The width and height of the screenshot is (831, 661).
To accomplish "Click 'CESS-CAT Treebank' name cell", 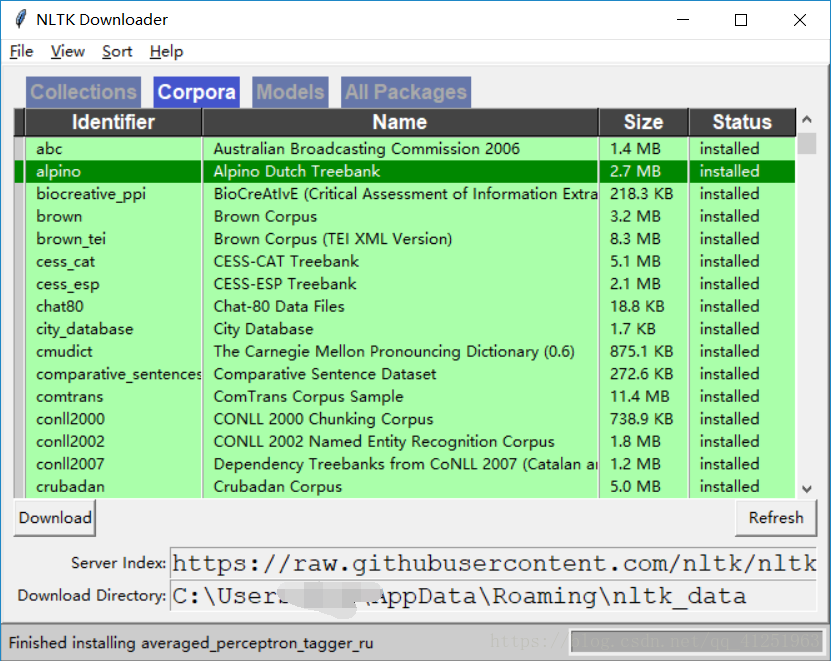I will coord(286,261).
